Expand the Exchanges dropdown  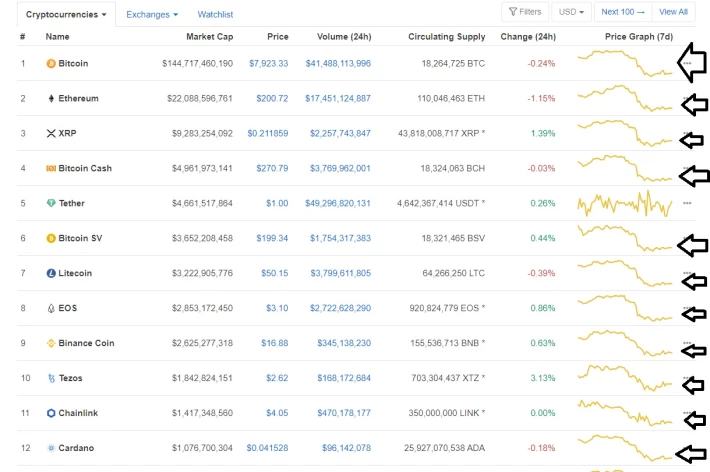(x=152, y=14)
